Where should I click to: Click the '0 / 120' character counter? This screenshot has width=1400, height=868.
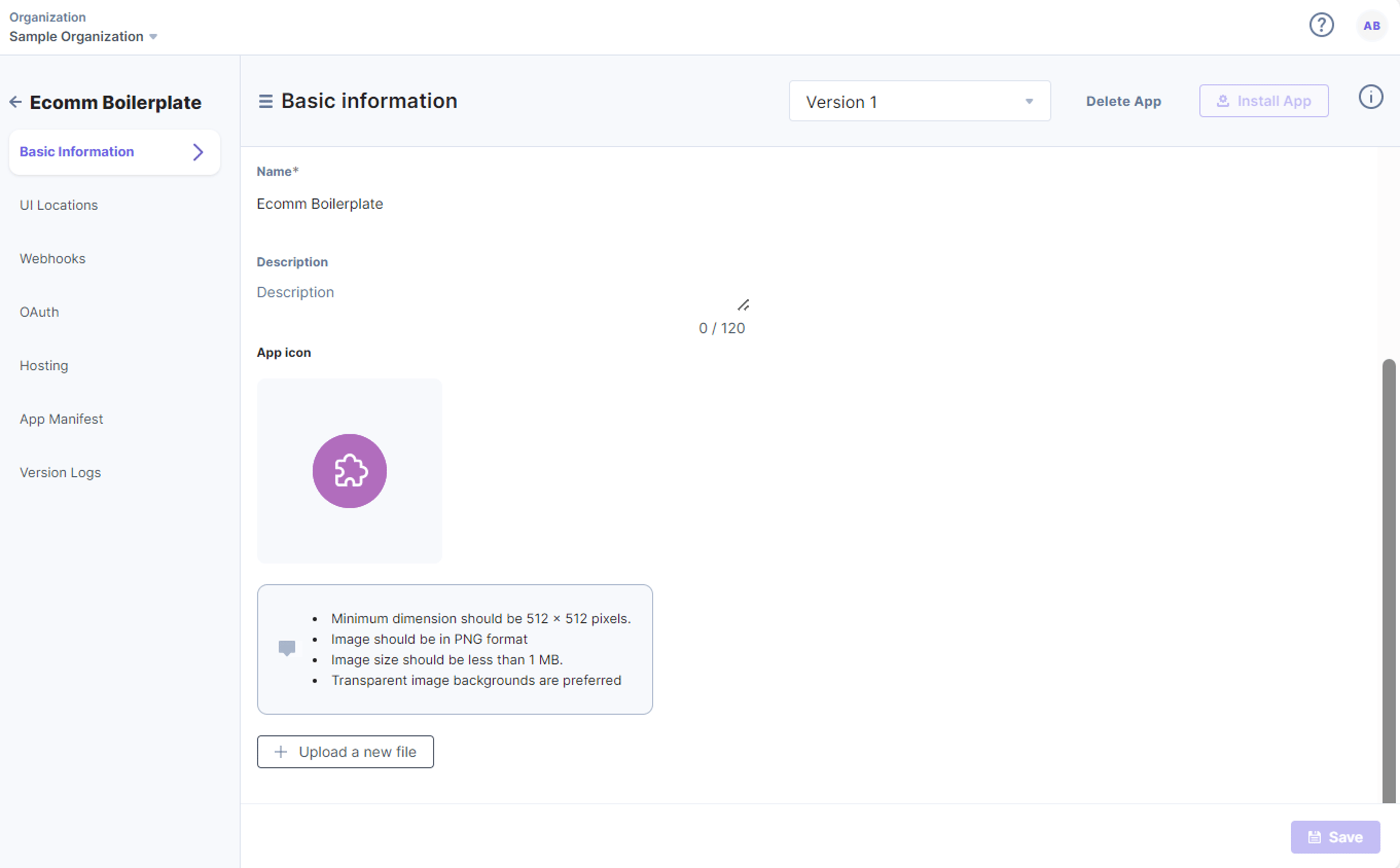pyautogui.click(x=722, y=328)
